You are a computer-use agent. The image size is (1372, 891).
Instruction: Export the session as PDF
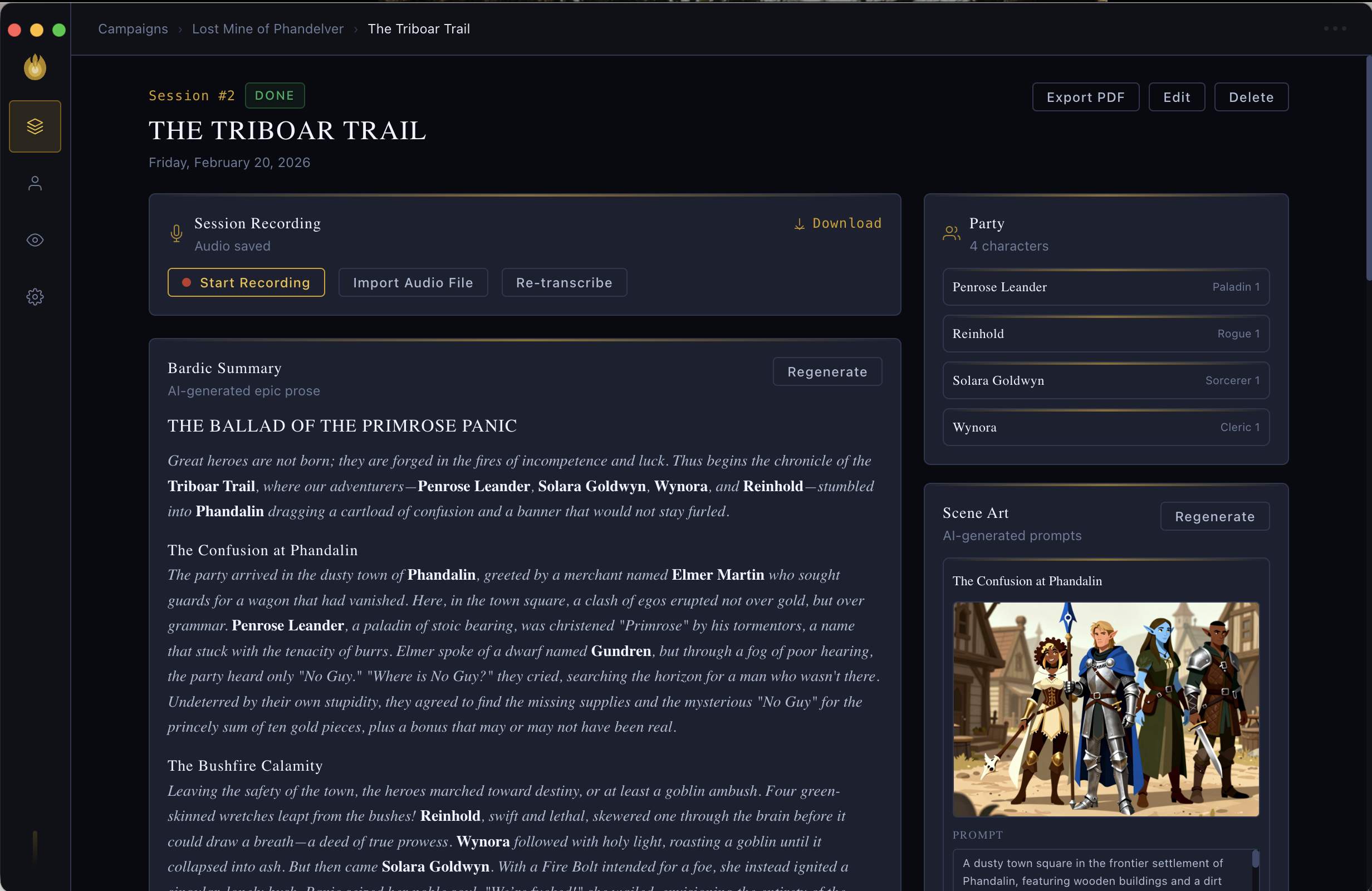(x=1085, y=97)
